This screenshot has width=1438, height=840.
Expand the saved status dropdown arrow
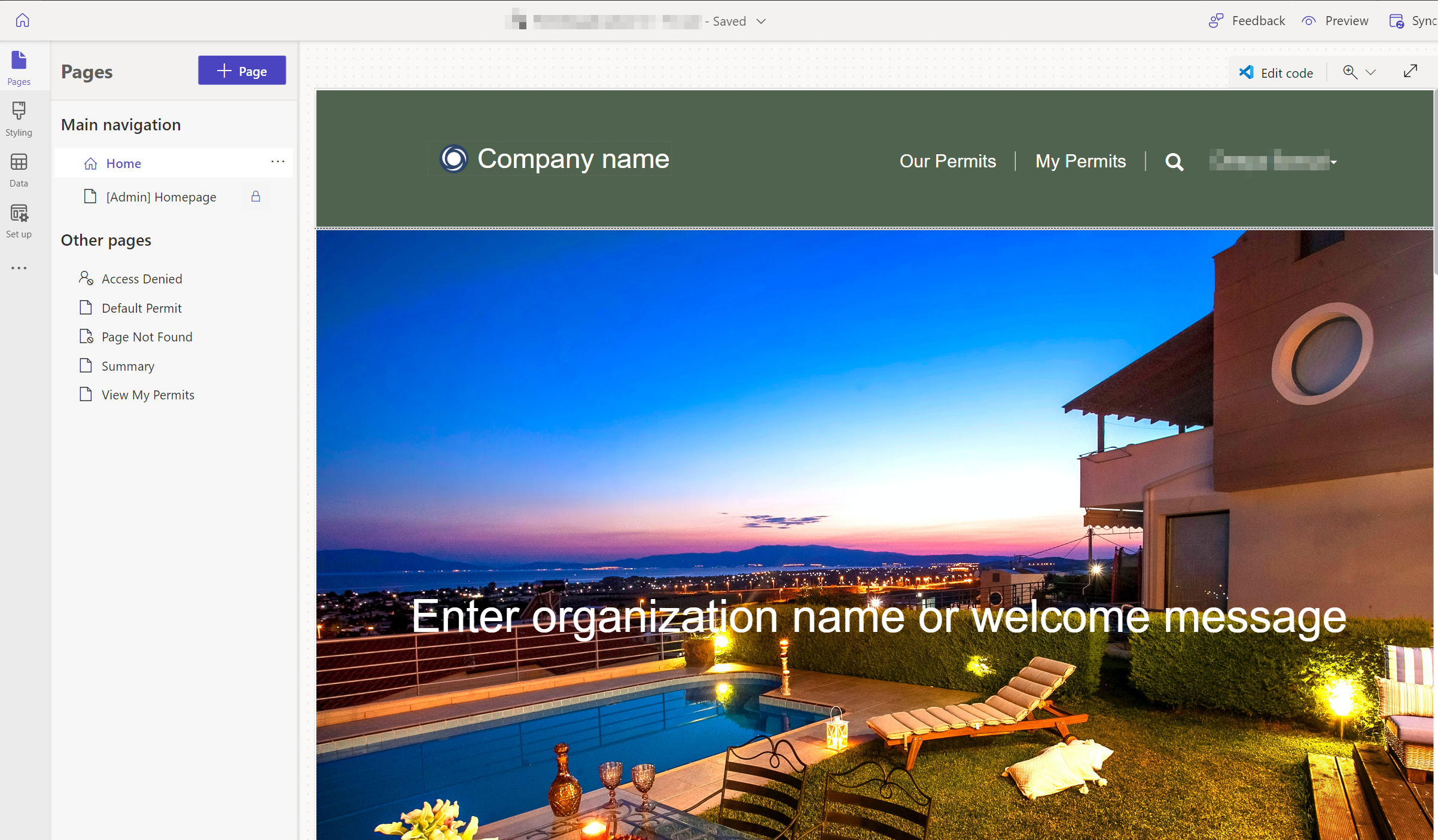(x=761, y=20)
